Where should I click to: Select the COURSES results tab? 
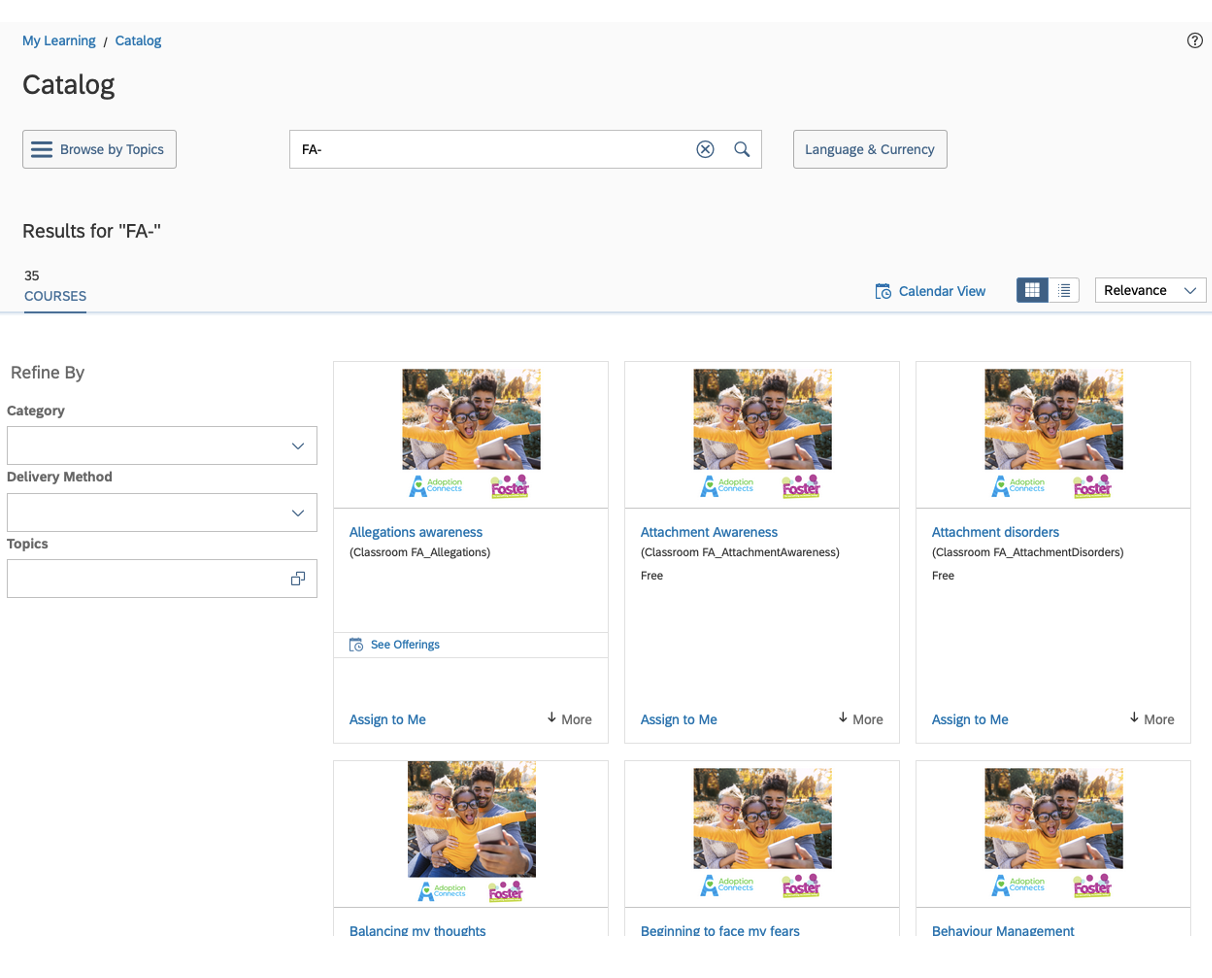click(x=55, y=296)
